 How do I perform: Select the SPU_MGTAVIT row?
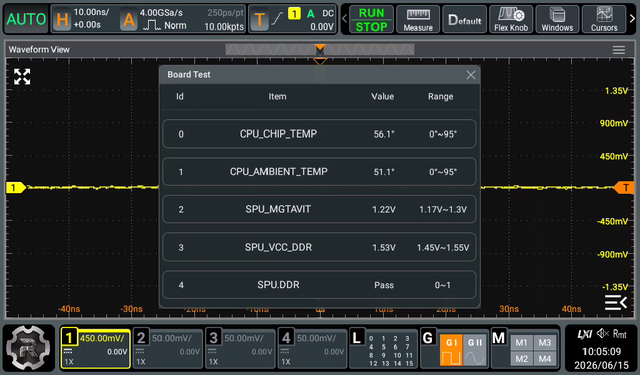point(319,209)
